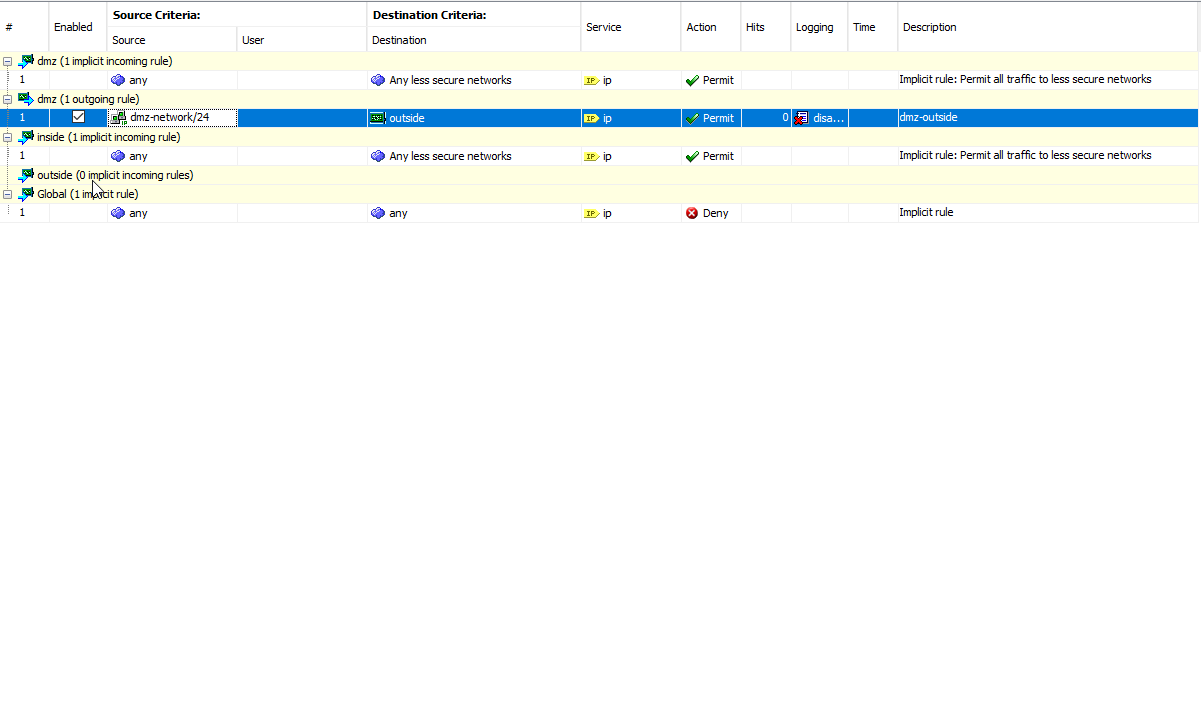Image resolution: width=1201 pixels, height=720 pixels.
Task: Click the interface icon next to the outside group header
Action: 25,175
